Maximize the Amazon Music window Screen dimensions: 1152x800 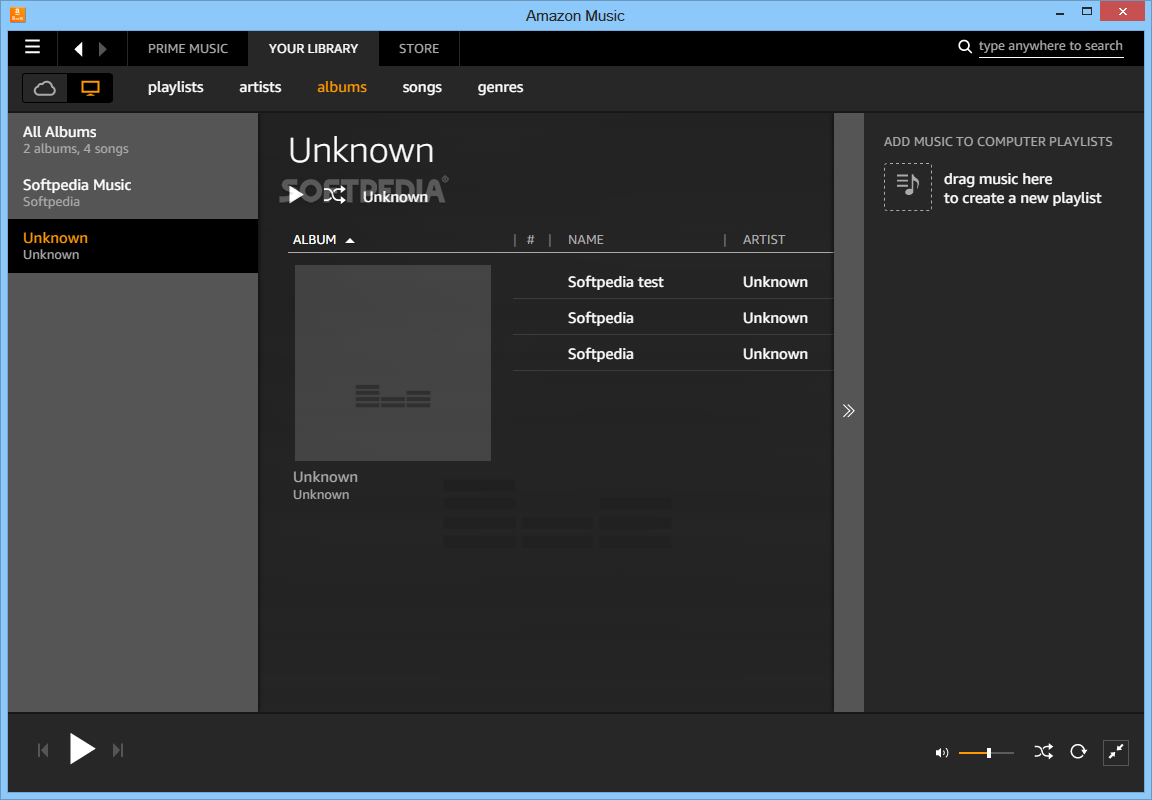coord(1087,11)
